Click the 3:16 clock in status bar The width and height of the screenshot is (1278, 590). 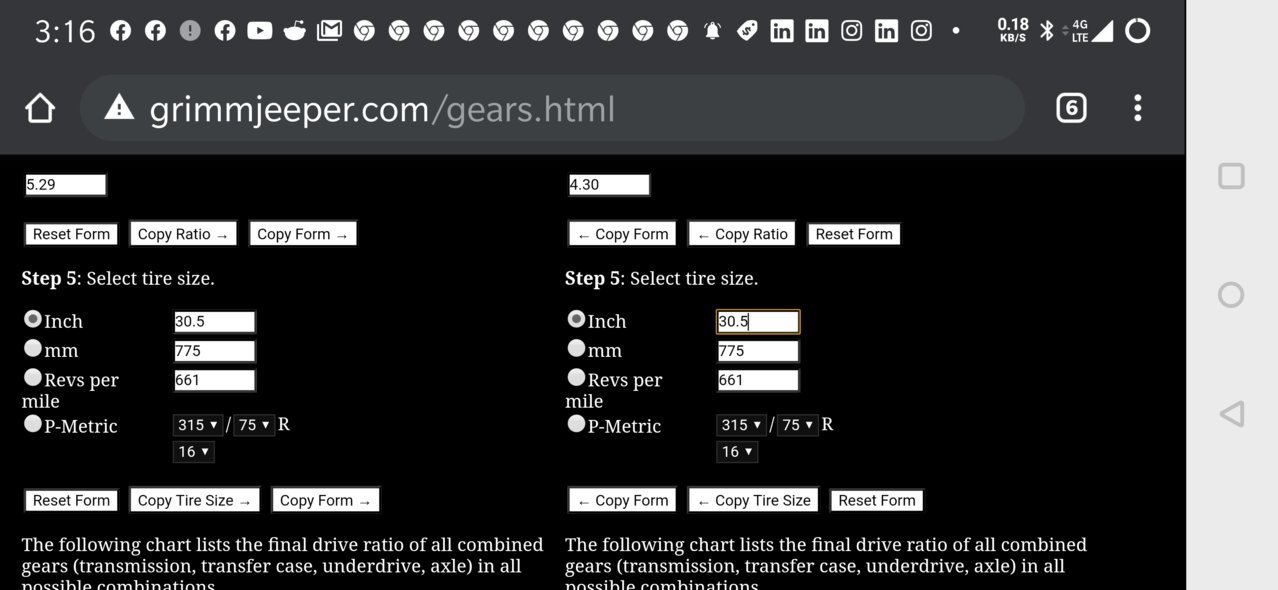coord(65,32)
